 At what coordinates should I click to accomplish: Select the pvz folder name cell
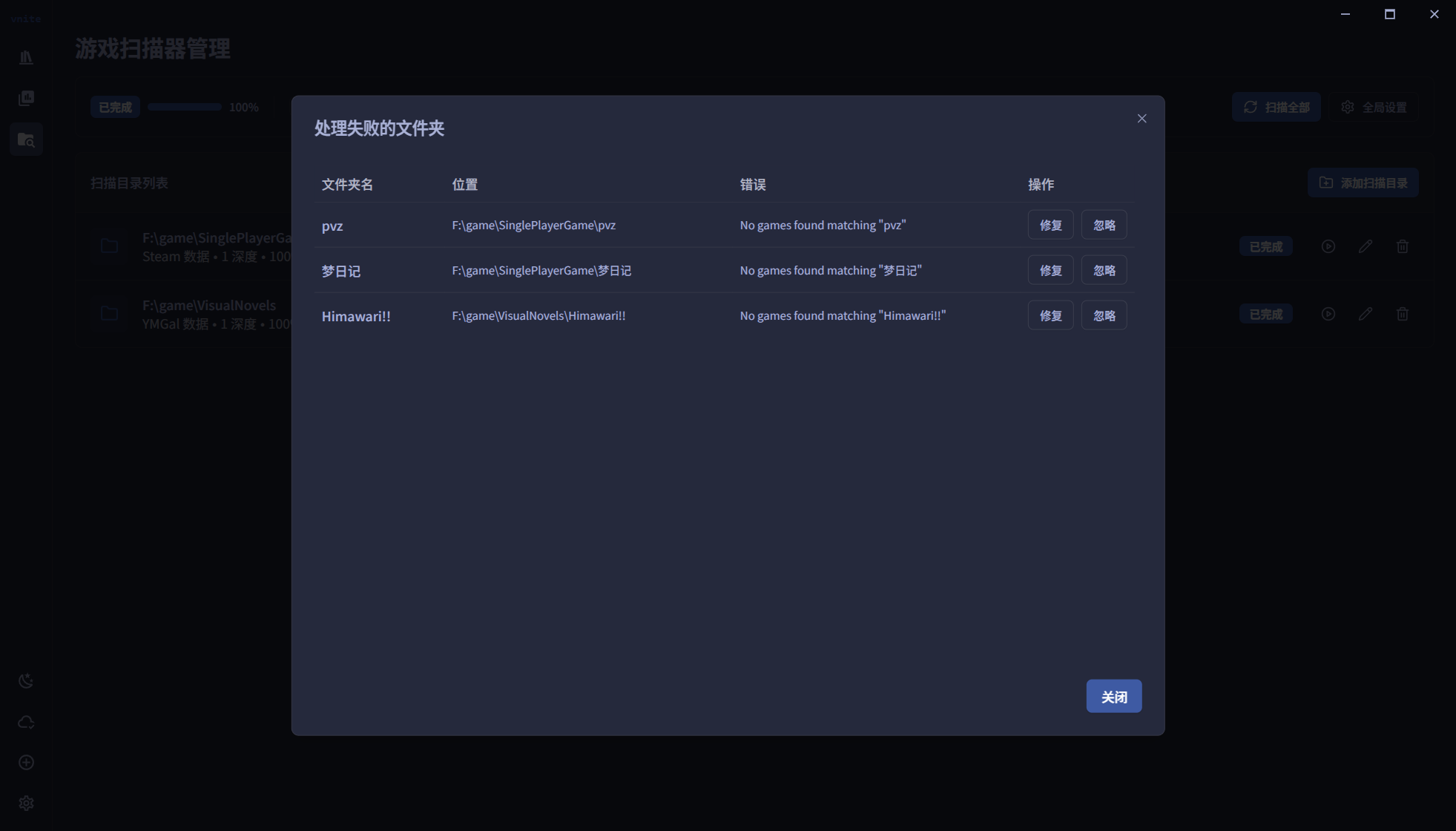(332, 226)
